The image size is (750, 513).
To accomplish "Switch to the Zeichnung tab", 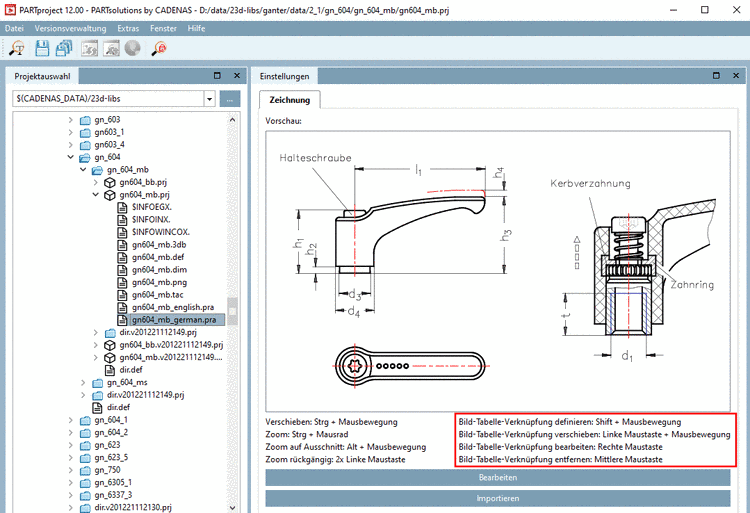I will (289, 99).
